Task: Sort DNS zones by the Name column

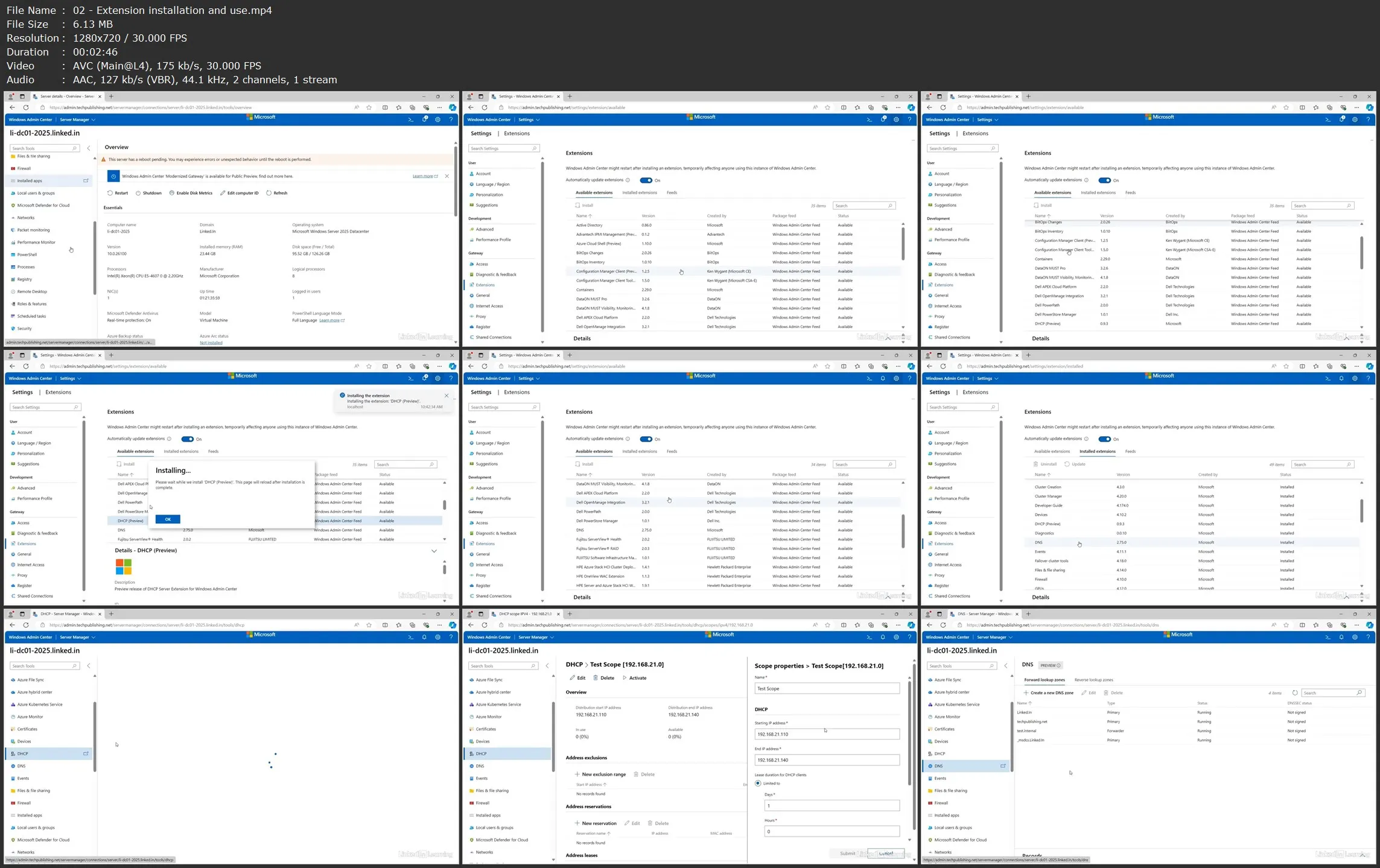Action: (x=1024, y=703)
